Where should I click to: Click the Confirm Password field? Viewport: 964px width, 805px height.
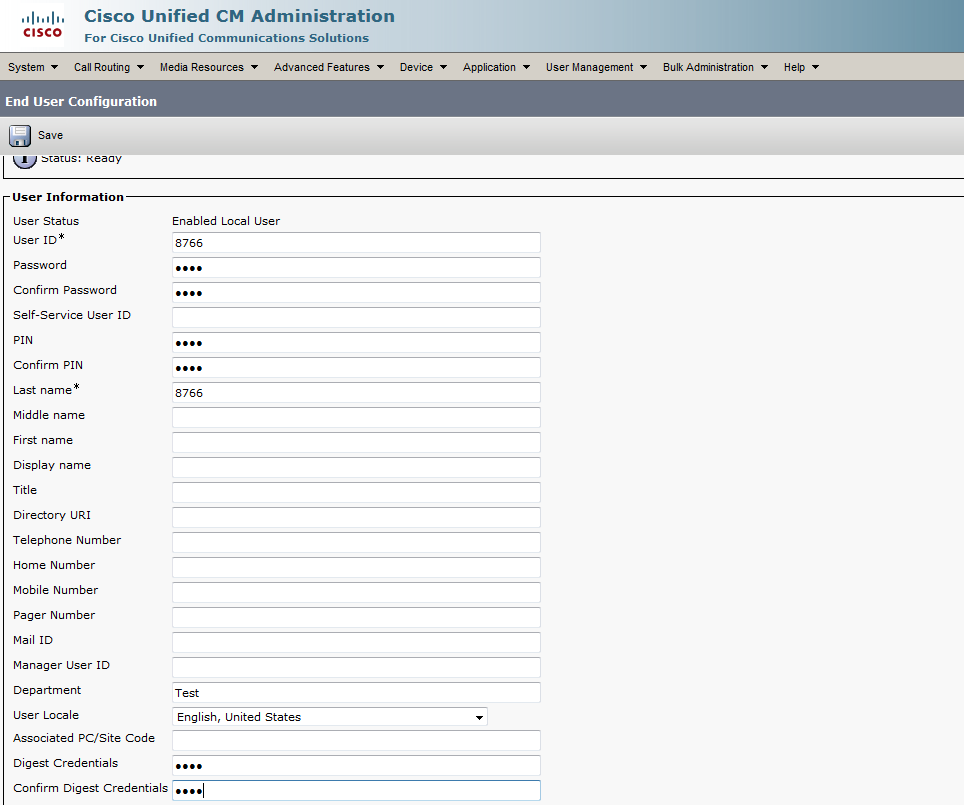click(356, 292)
